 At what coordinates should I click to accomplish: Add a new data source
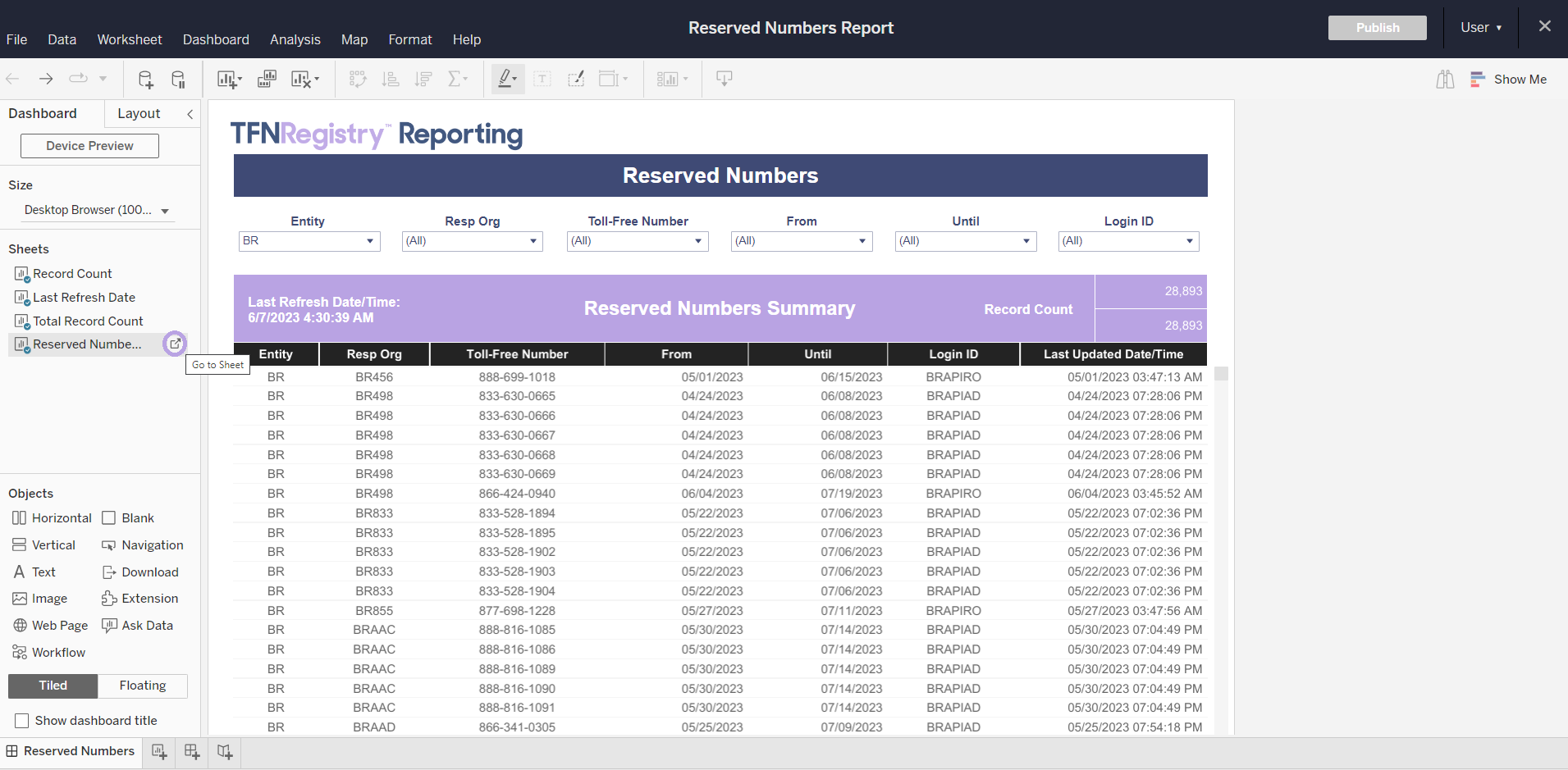(145, 79)
